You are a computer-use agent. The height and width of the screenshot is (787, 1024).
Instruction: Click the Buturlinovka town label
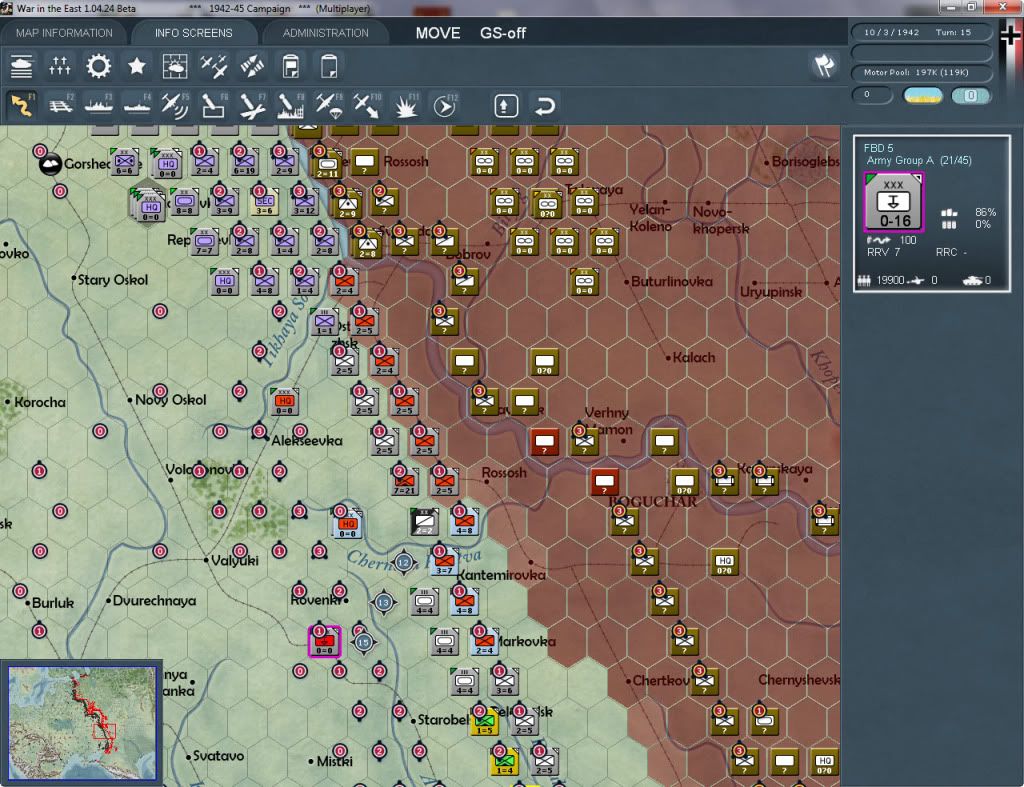click(671, 281)
